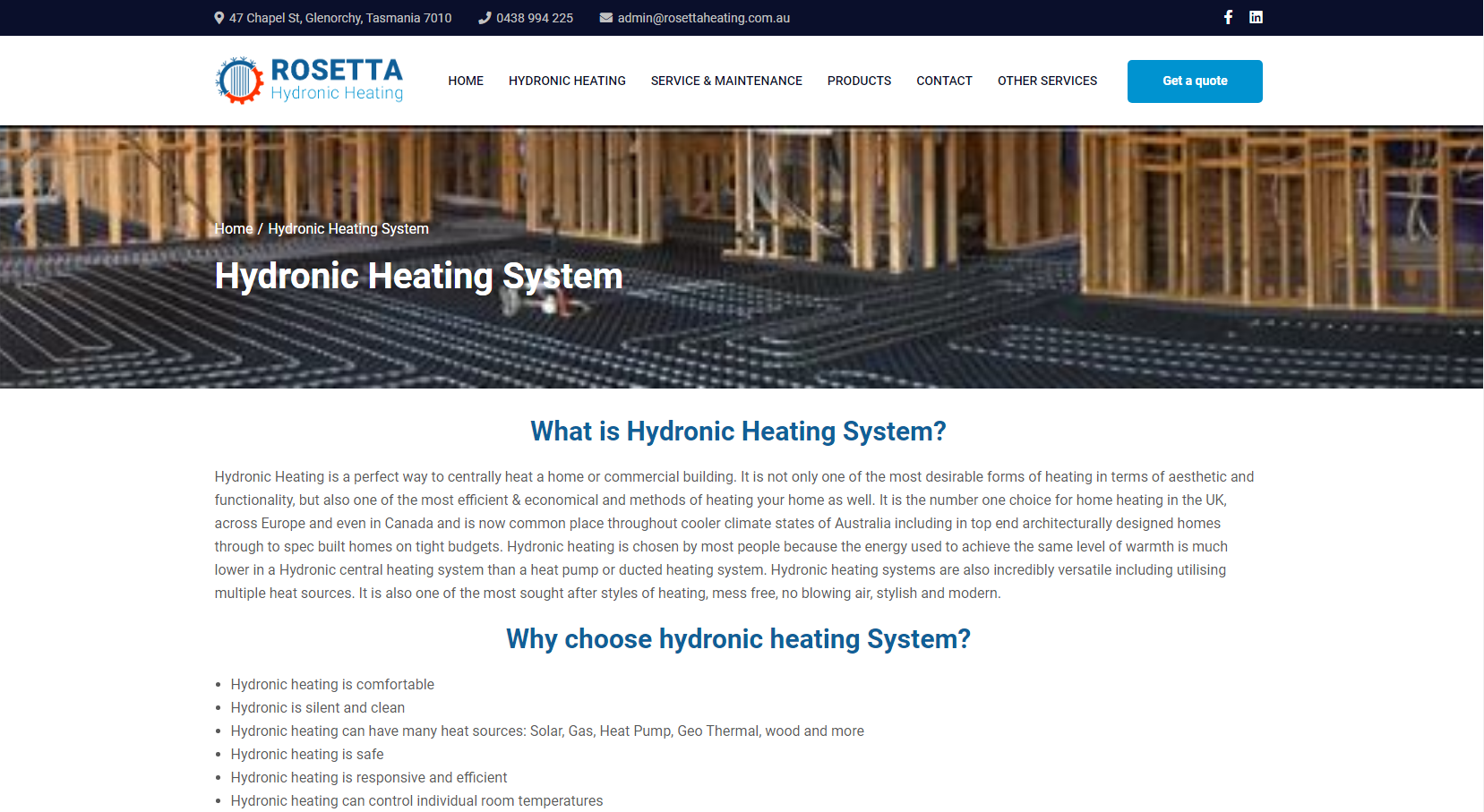
Task: Expand the OTHER SERVICES menu
Action: pyautogui.click(x=1047, y=81)
